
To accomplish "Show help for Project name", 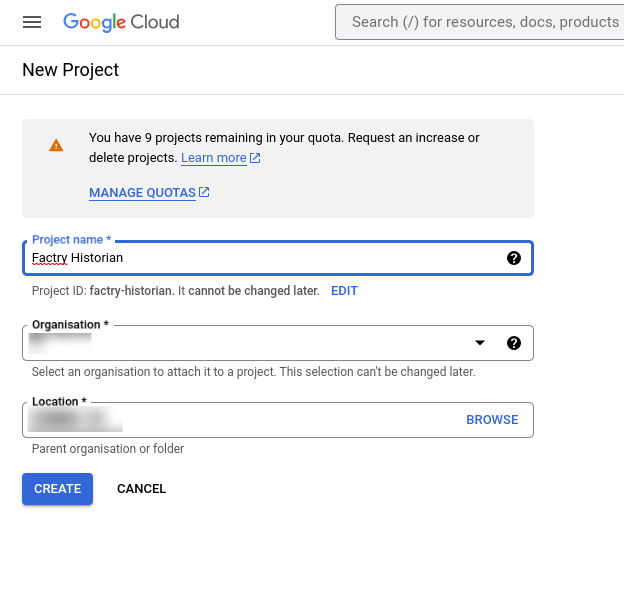I will [514, 258].
